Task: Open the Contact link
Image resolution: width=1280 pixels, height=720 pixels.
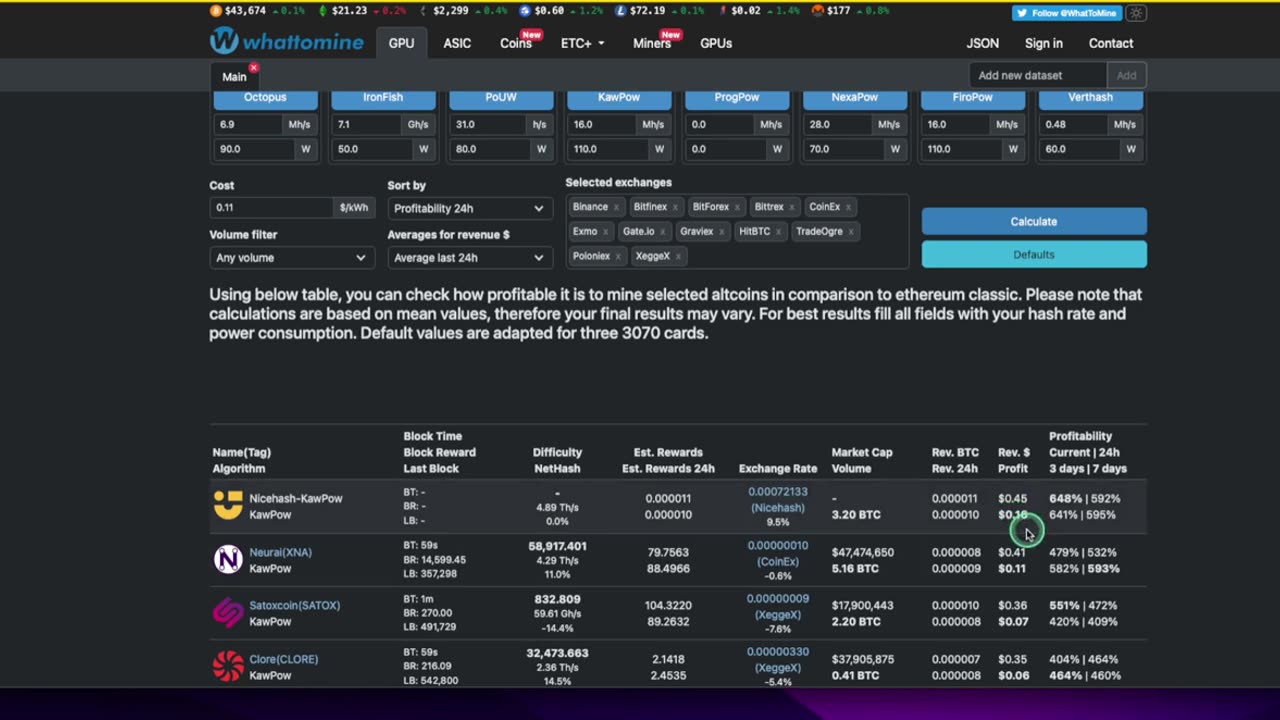Action: (1111, 43)
